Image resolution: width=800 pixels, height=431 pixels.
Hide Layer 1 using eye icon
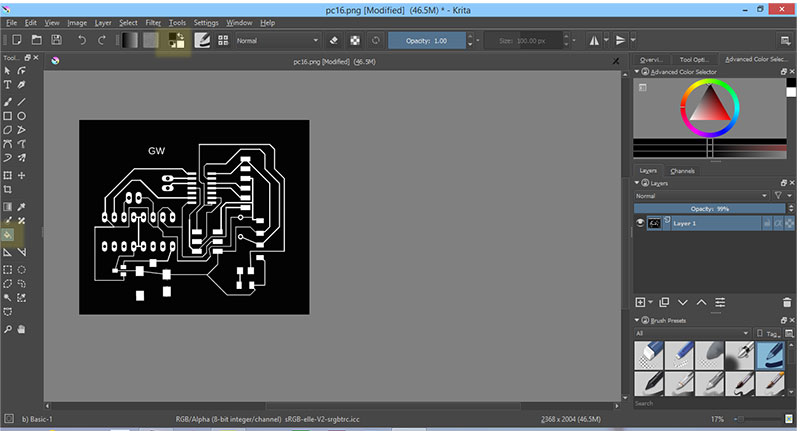point(641,223)
